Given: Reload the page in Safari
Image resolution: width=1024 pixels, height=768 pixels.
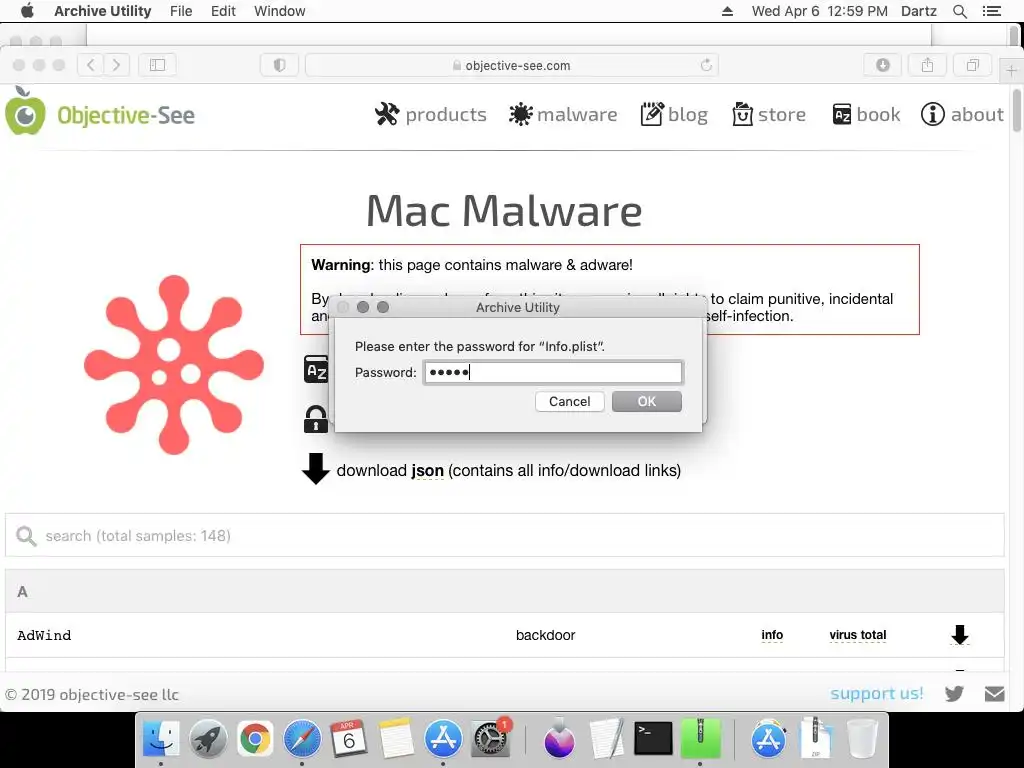Looking at the screenshot, I should [x=706, y=65].
